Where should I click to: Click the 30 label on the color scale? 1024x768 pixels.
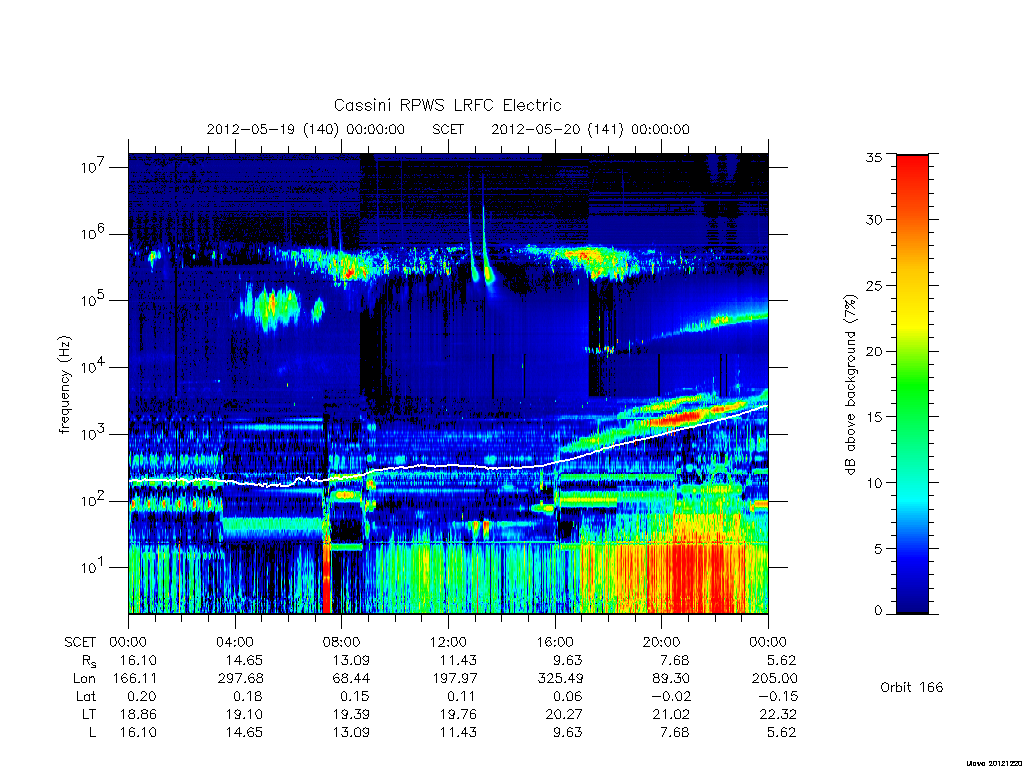[874, 219]
